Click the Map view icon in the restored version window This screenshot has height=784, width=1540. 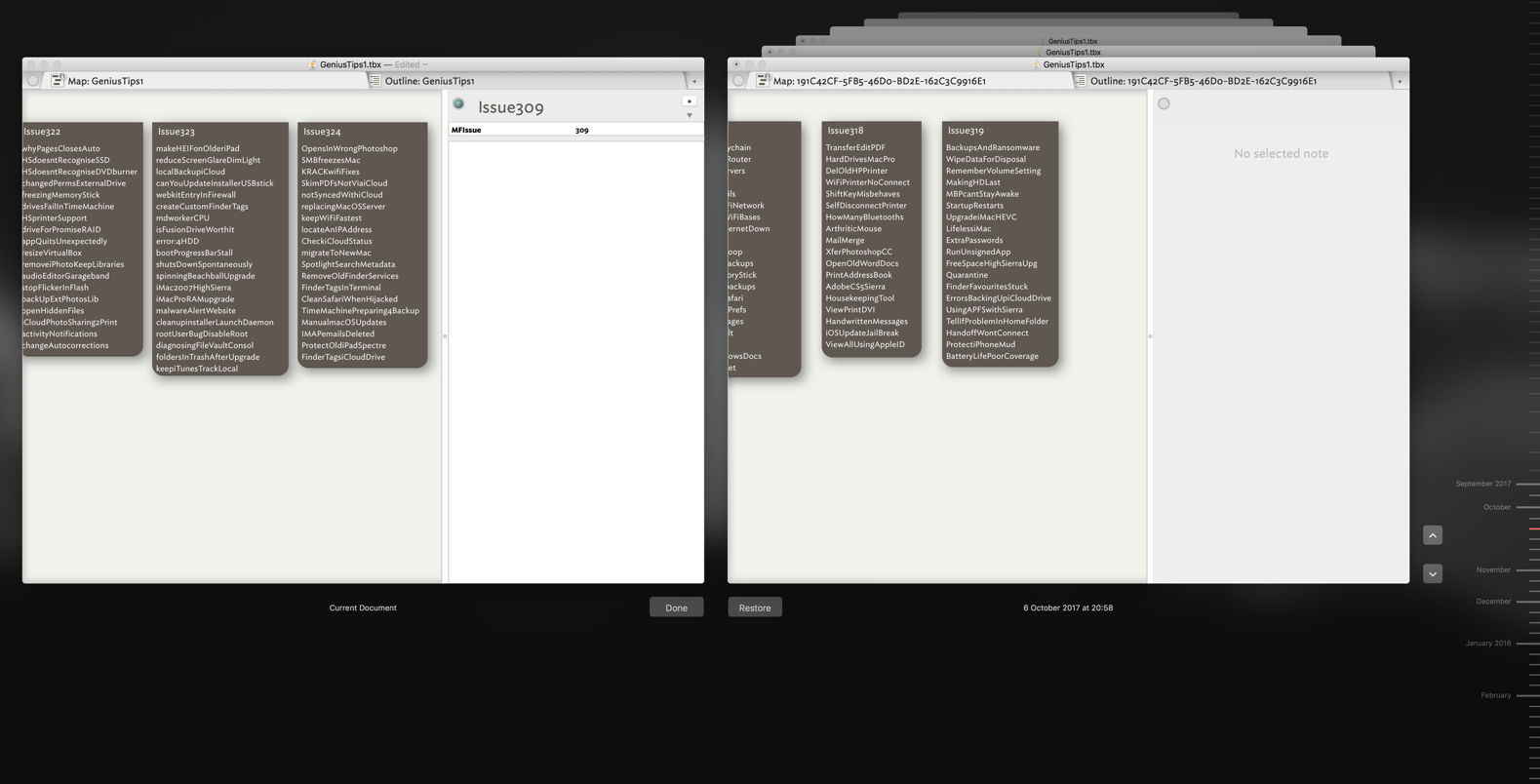click(x=763, y=81)
